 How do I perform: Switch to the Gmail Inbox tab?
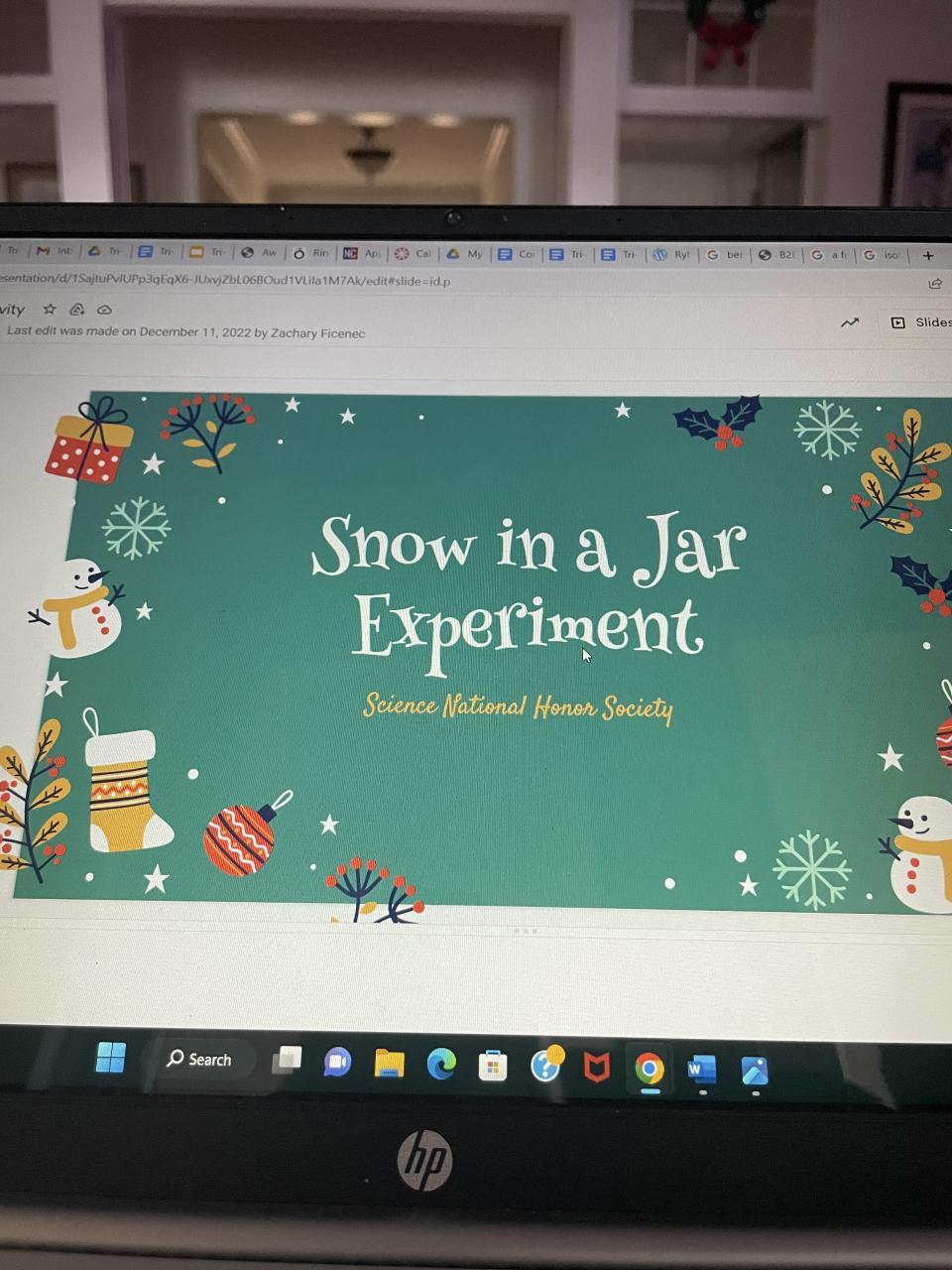coord(56,252)
